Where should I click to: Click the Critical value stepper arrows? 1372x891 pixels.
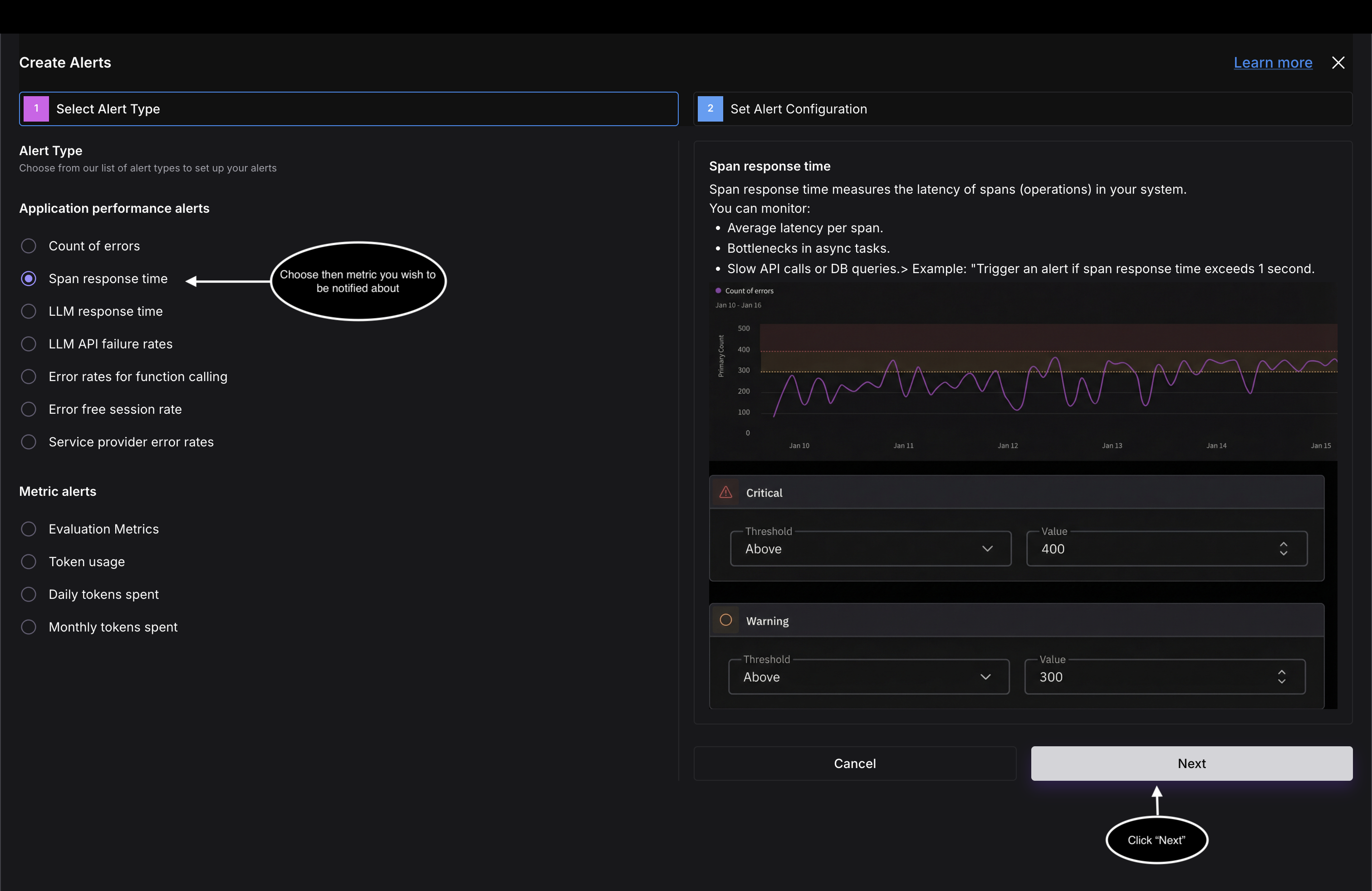tap(1283, 548)
